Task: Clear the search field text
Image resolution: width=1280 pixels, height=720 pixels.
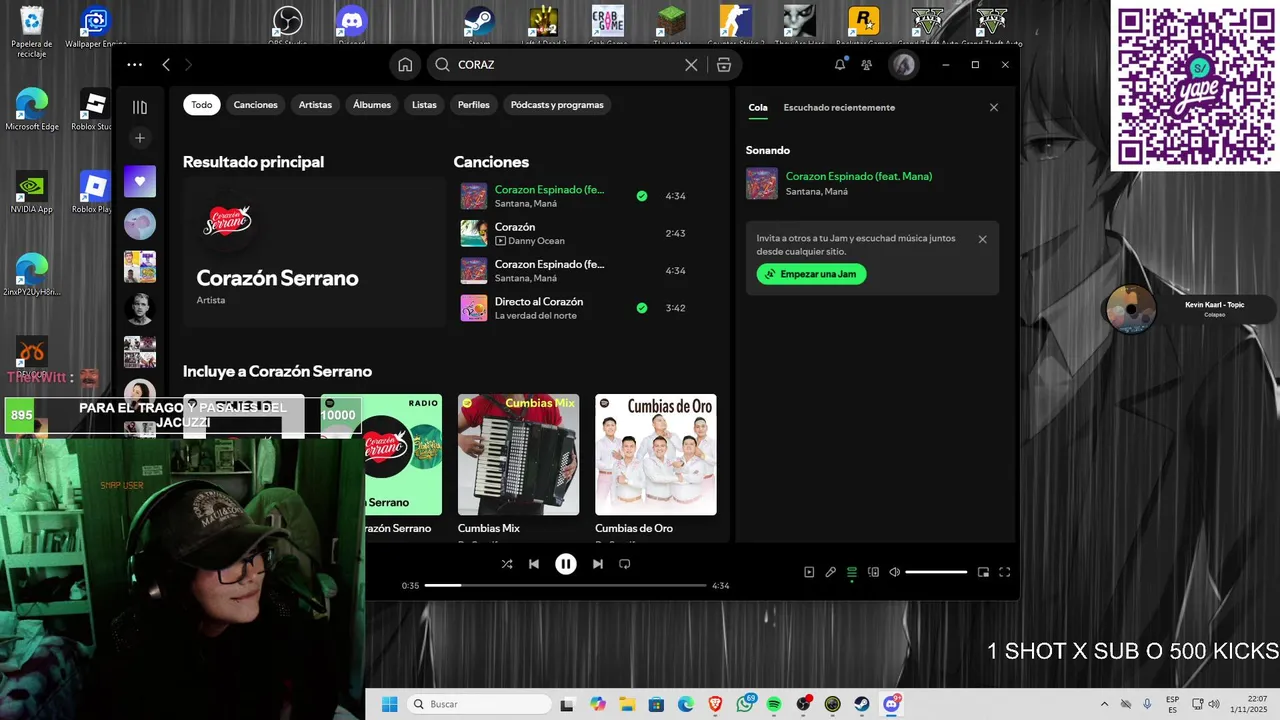Action: [x=691, y=65]
